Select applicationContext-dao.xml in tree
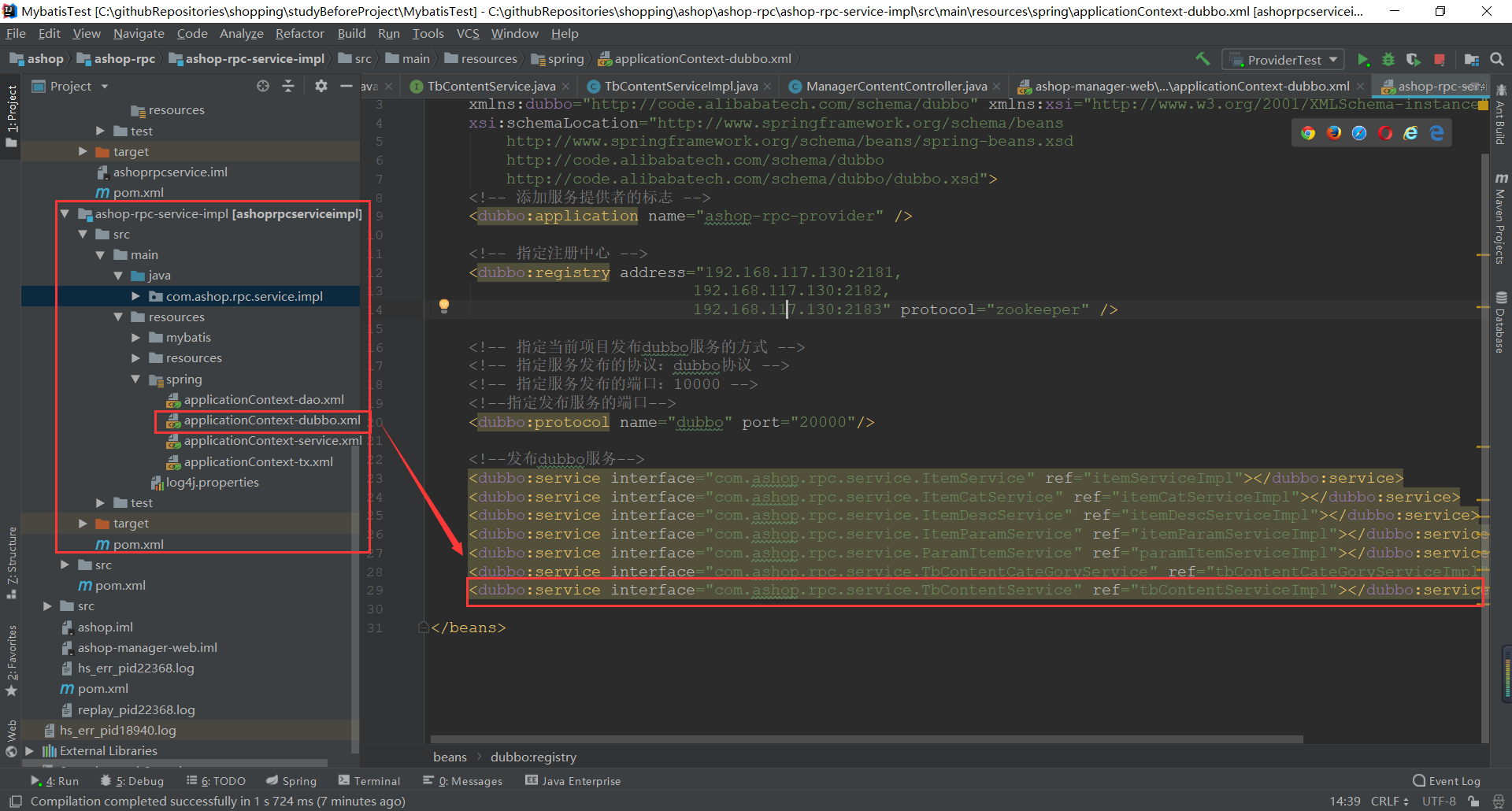Screen dimensions: 1512x811 (x=264, y=400)
